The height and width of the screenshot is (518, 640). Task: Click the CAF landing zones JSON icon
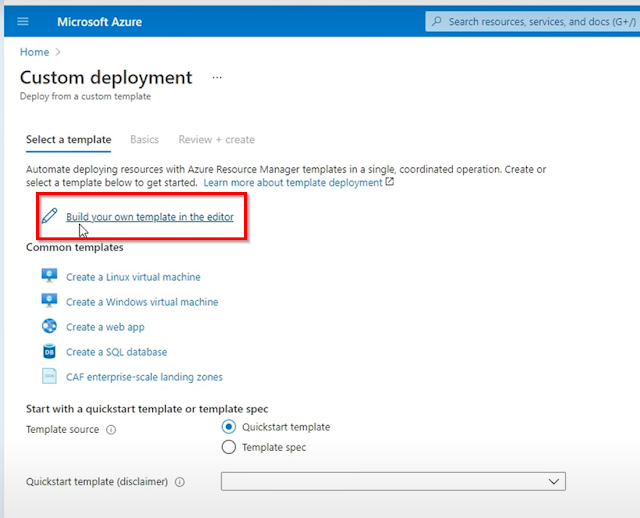pos(49,376)
